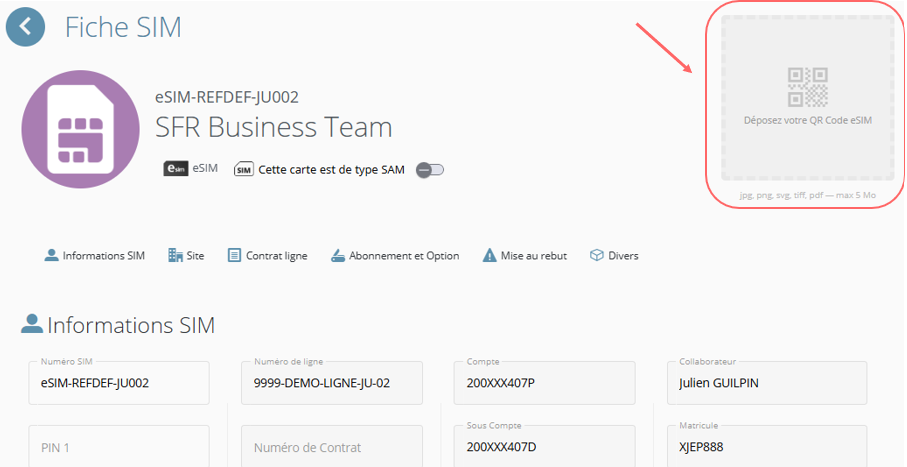Switch to the Site tab
Image resolution: width=907 pixels, height=467 pixels.
[x=186, y=255]
